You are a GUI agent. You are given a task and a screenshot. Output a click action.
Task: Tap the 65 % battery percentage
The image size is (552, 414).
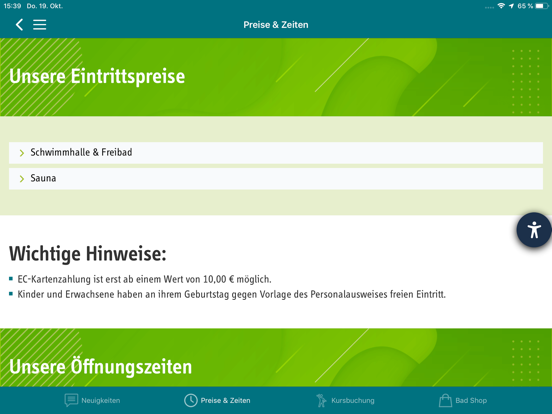[525, 6]
